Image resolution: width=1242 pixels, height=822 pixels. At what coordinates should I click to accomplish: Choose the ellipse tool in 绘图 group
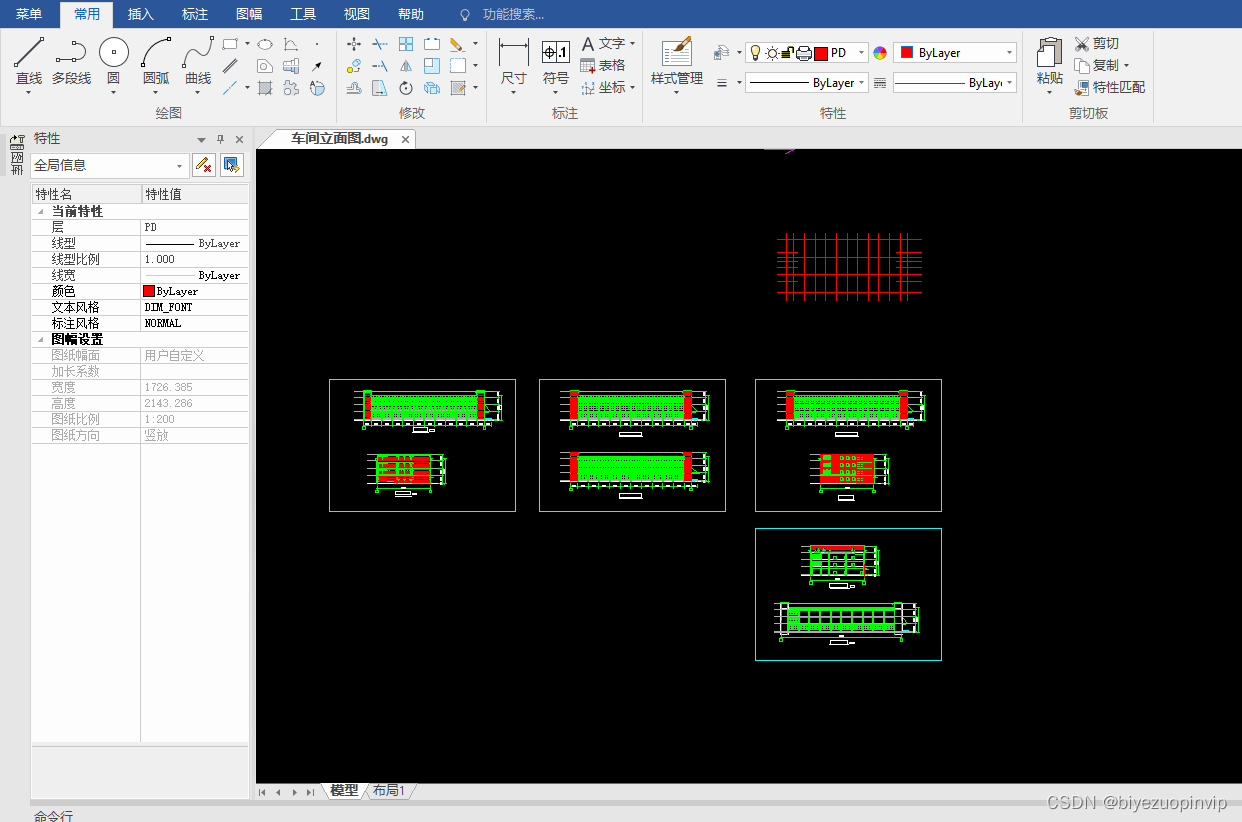point(265,44)
